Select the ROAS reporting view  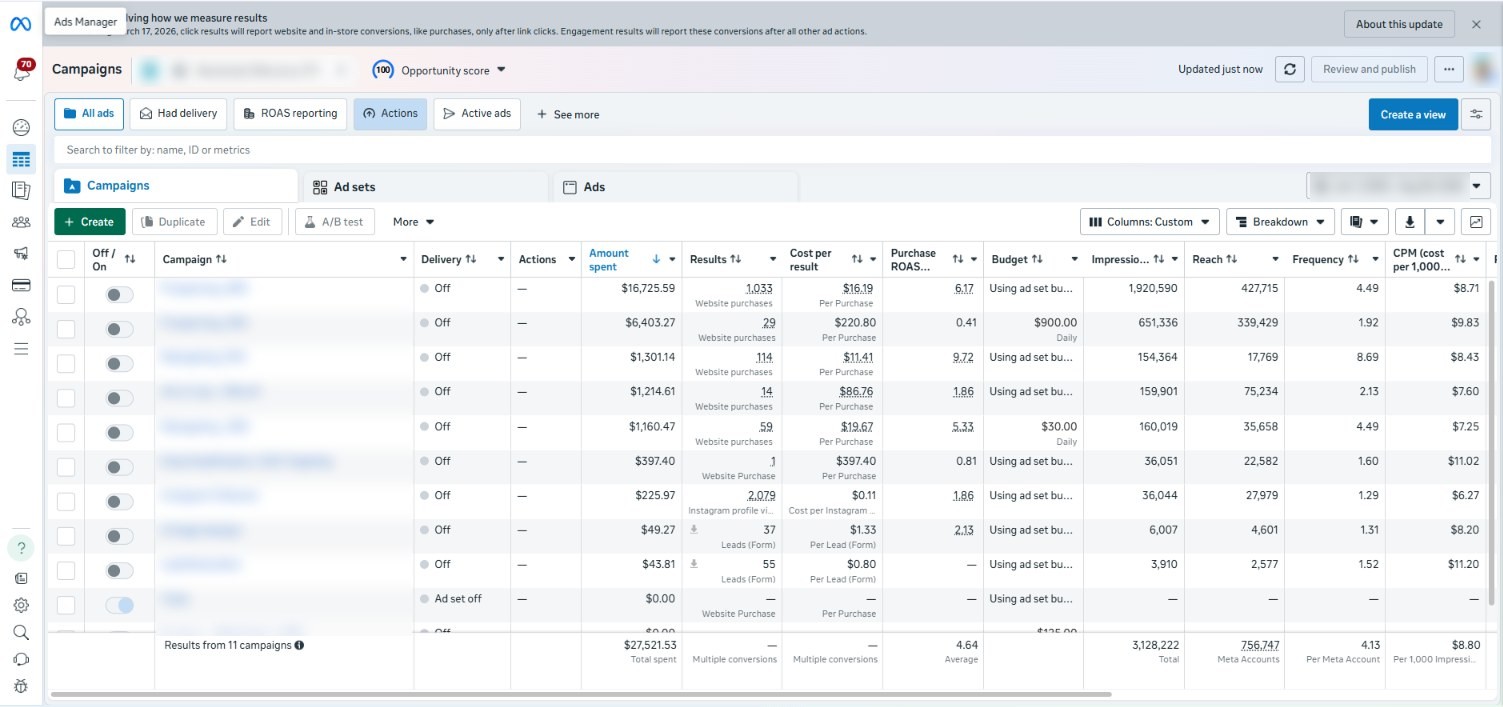click(x=290, y=114)
